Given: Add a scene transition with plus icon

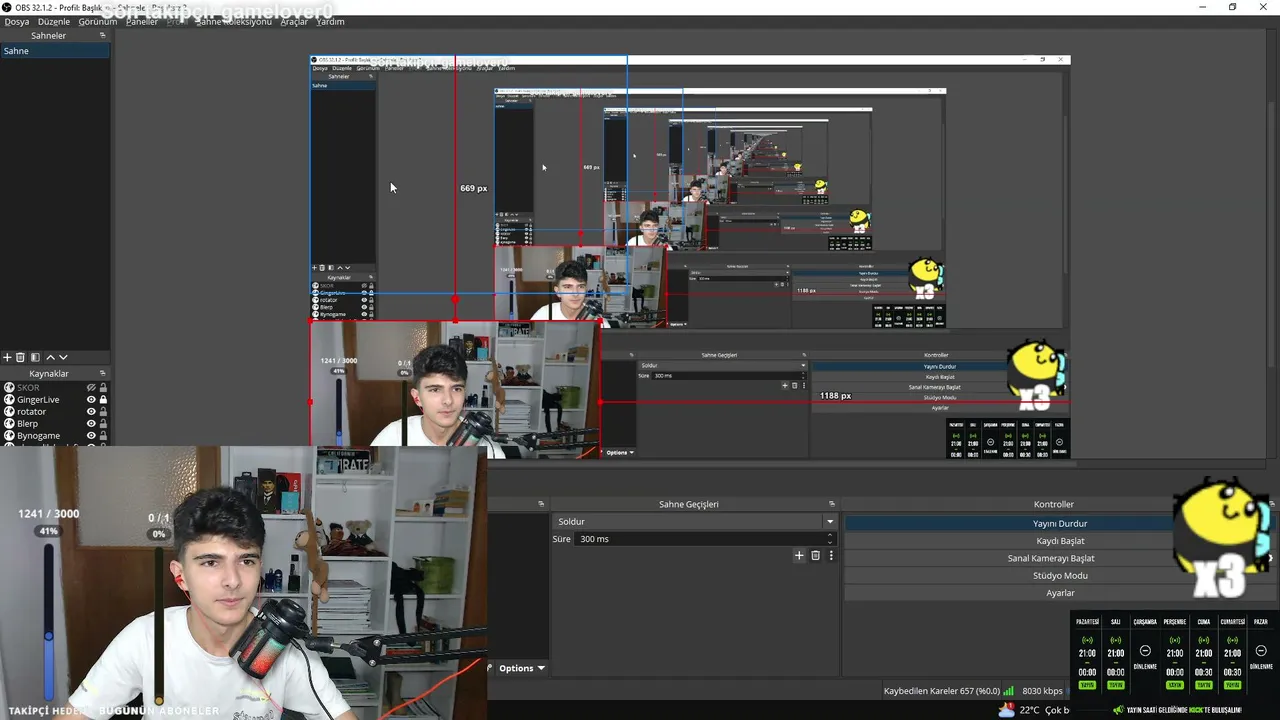Looking at the screenshot, I should (799, 555).
